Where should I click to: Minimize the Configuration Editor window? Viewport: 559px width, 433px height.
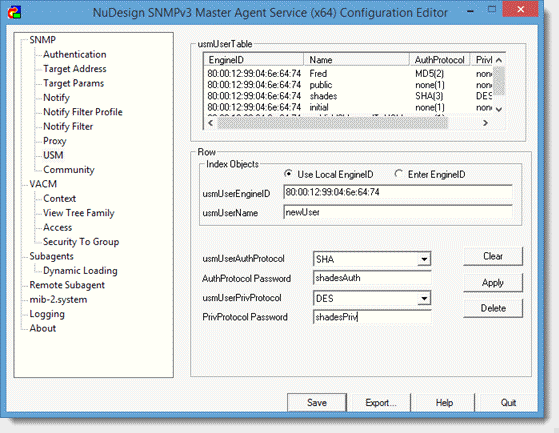(471, 11)
